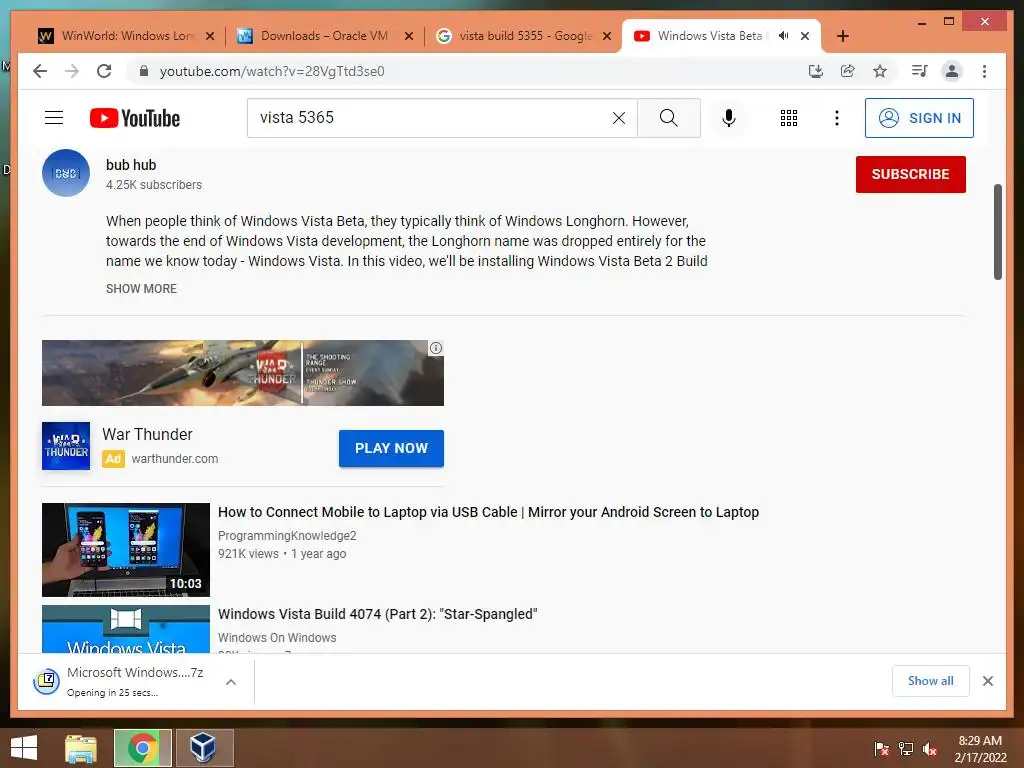Open bub hub channel avatar

coord(66,173)
